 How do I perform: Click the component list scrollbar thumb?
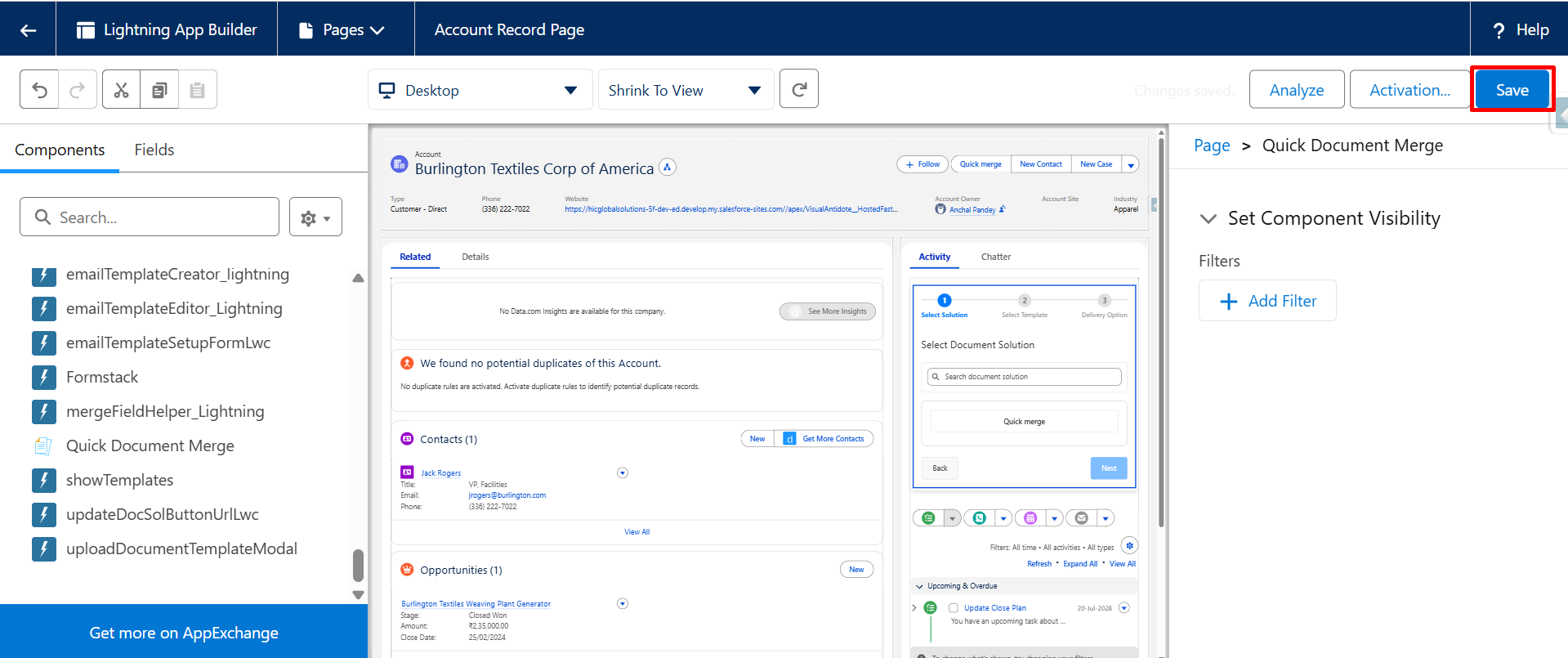(x=358, y=565)
